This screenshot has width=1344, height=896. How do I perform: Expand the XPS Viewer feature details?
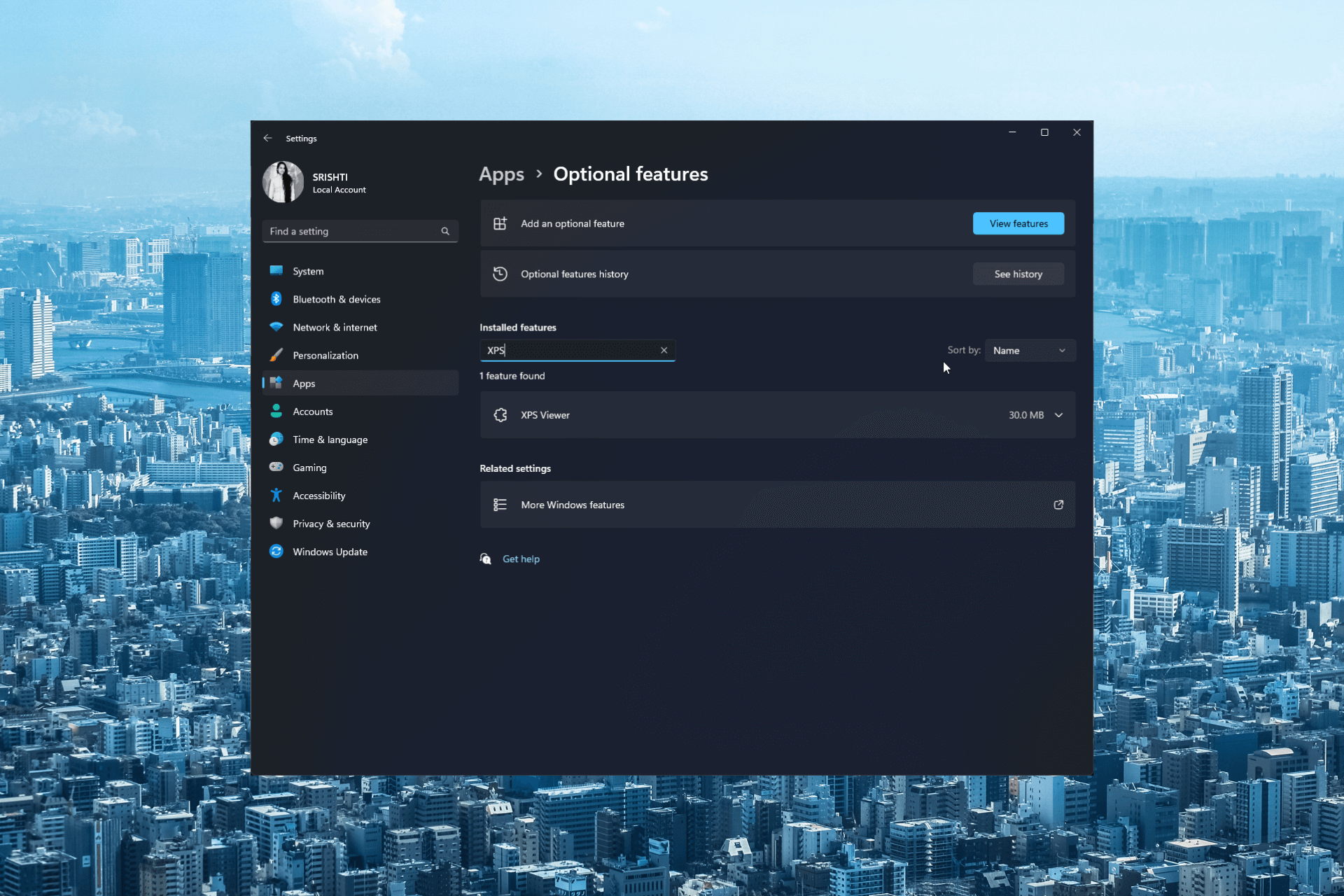[x=1058, y=415]
